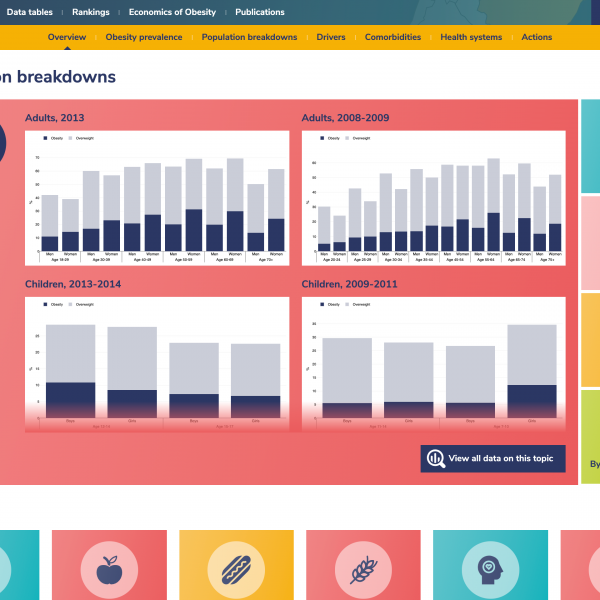The image size is (600, 600).
Task: Open the Publications menu item
Action: coord(259,12)
